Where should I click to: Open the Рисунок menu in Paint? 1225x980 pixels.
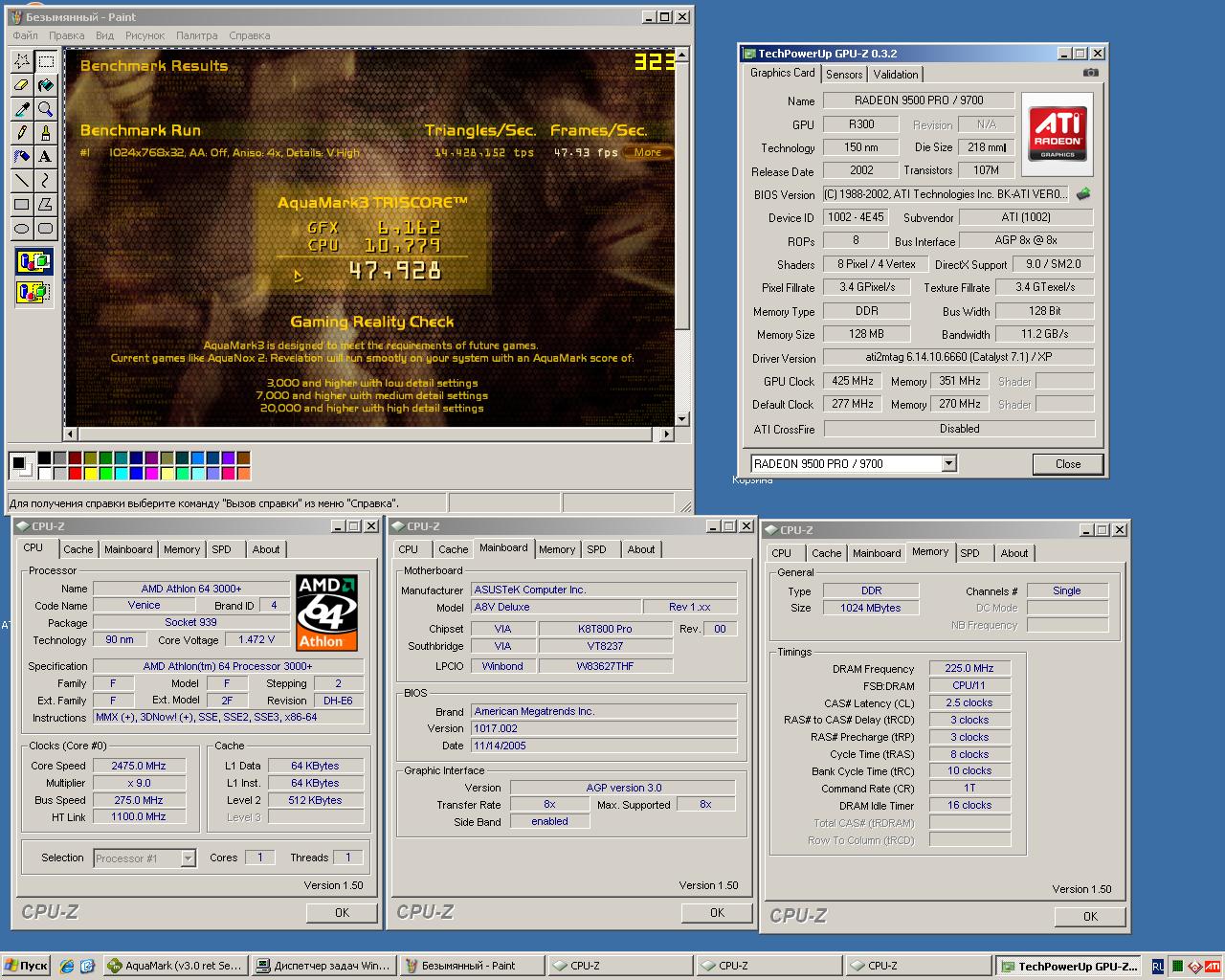145,35
